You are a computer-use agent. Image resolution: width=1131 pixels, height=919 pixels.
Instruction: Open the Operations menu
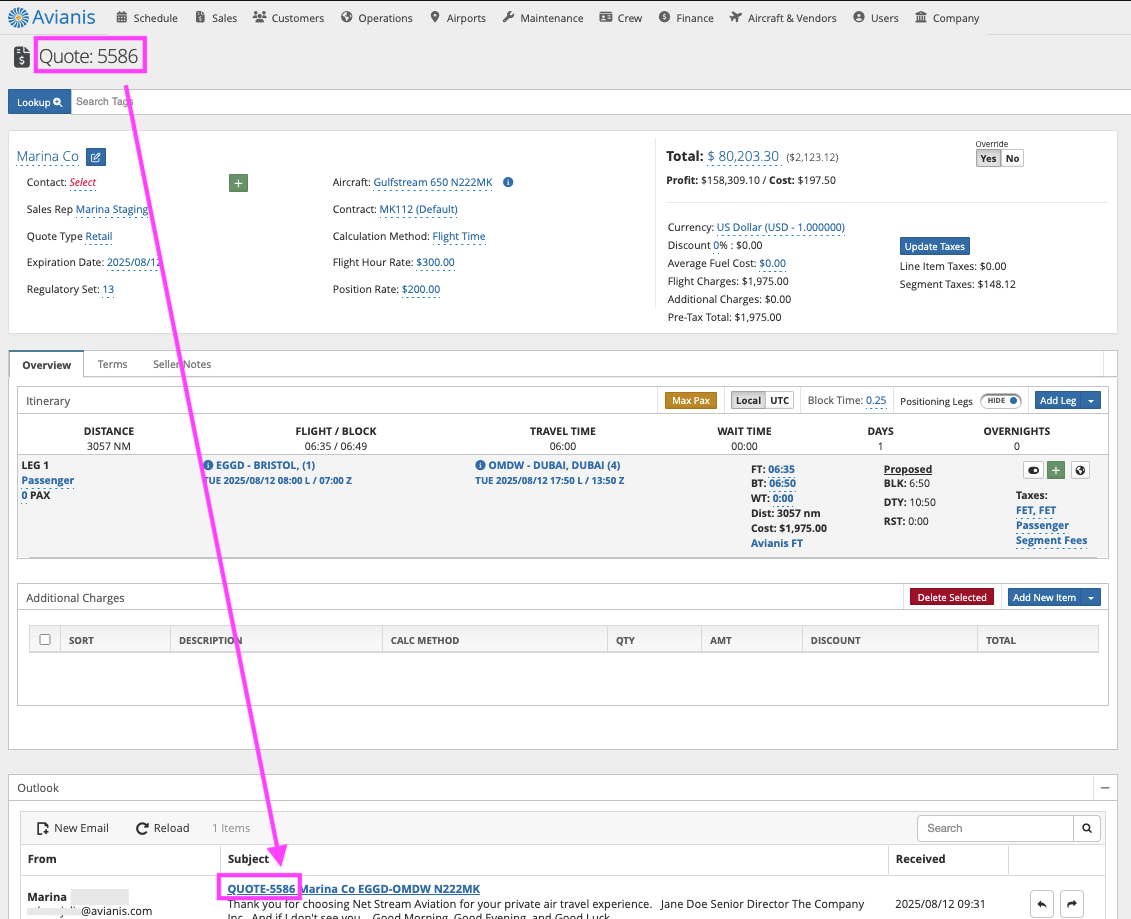pos(377,17)
